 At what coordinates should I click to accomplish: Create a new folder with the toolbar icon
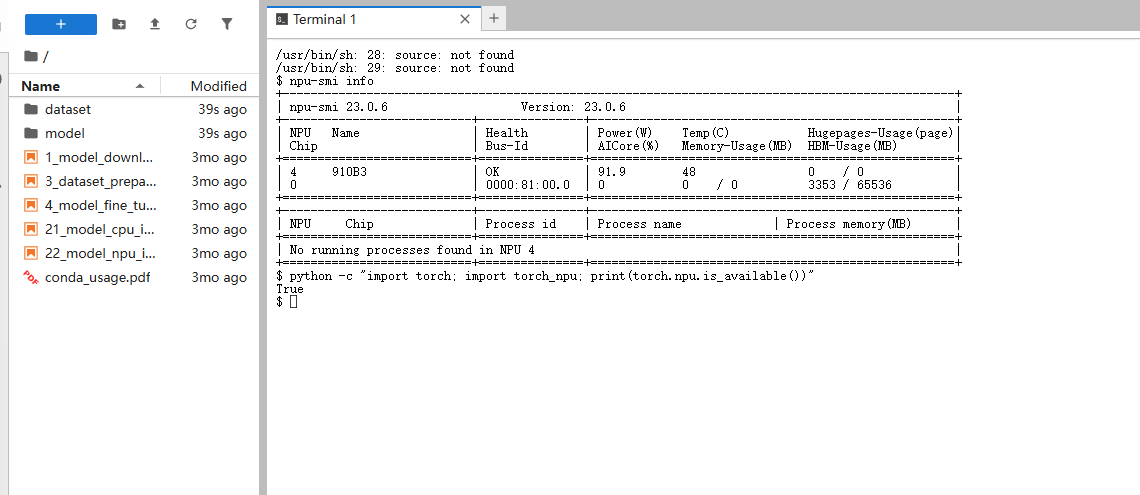pyautogui.click(x=119, y=24)
